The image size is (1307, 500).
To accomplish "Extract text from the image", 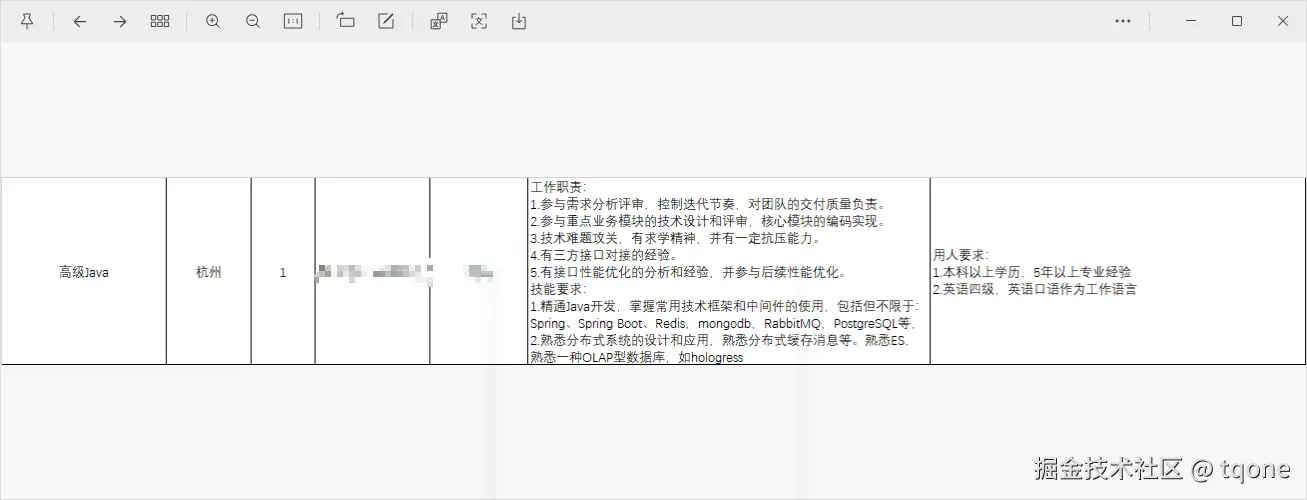I will point(479,21).
